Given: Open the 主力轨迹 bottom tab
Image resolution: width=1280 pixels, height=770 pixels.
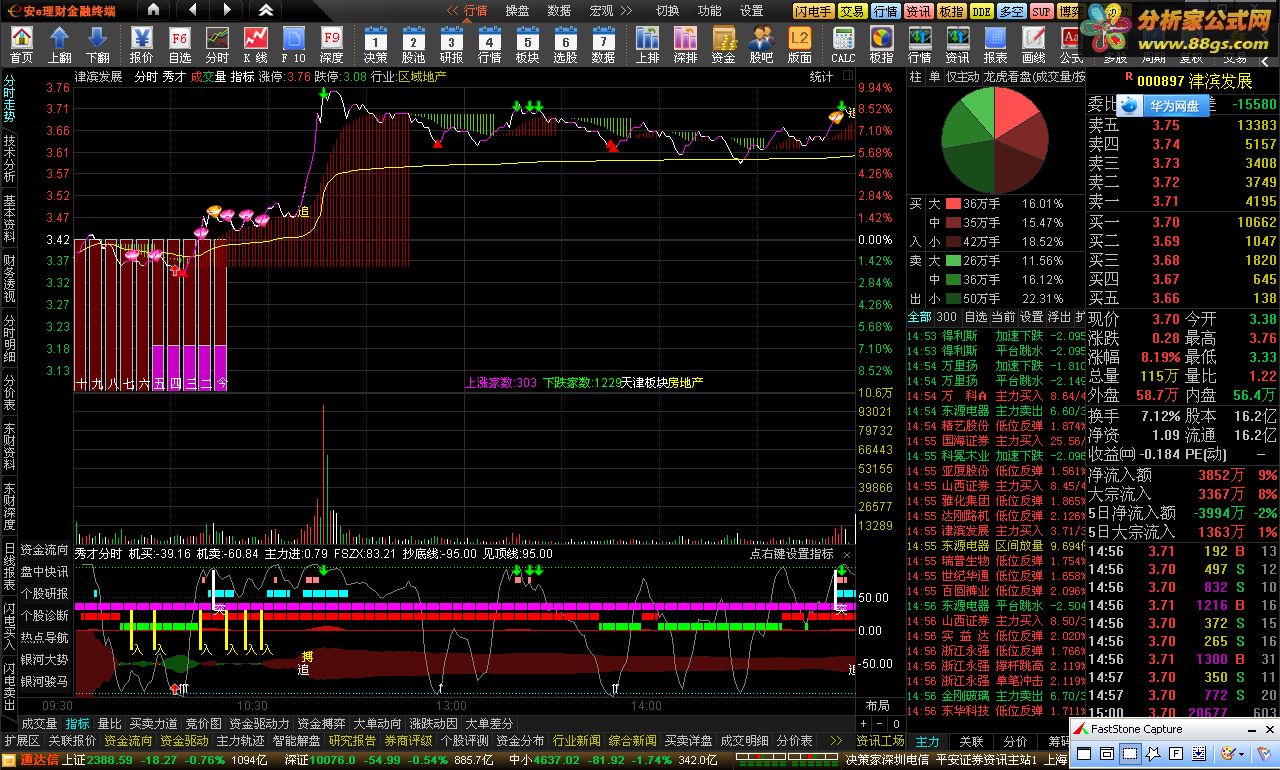Looking at the screenshot, I should (240, 741).
